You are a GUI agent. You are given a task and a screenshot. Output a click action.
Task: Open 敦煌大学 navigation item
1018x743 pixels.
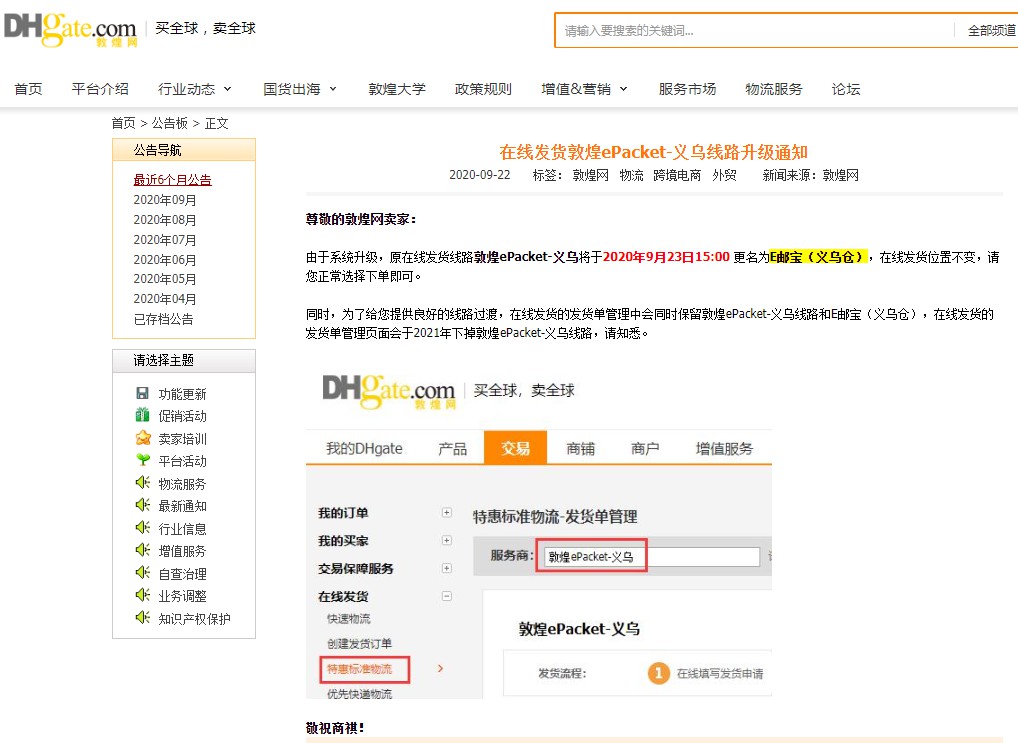click(397, 89)
